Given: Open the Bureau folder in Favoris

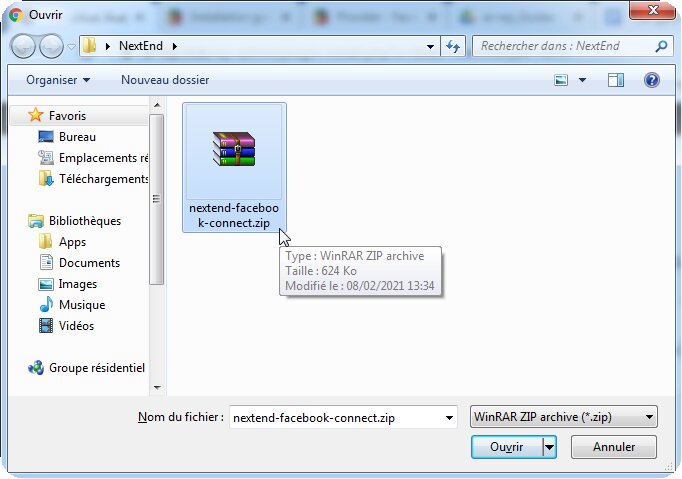Looking at the screenshot, I should (77, 137).
